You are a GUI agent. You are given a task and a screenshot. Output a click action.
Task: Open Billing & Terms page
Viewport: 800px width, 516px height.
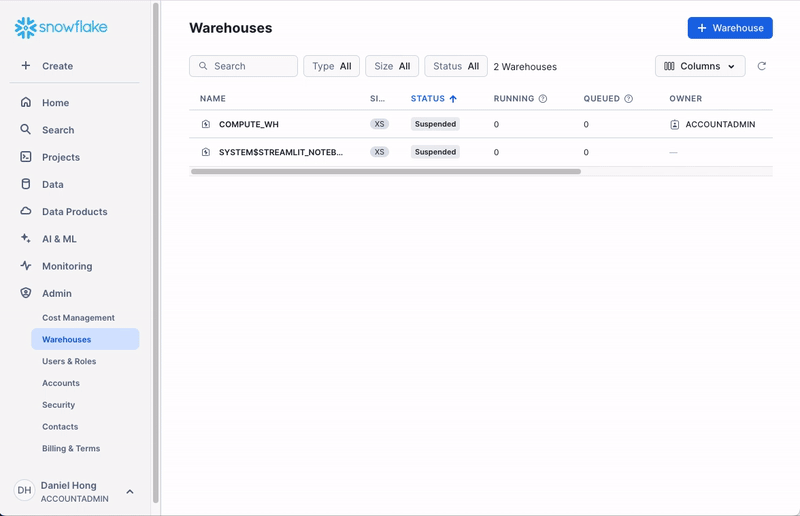click(71, 449)
